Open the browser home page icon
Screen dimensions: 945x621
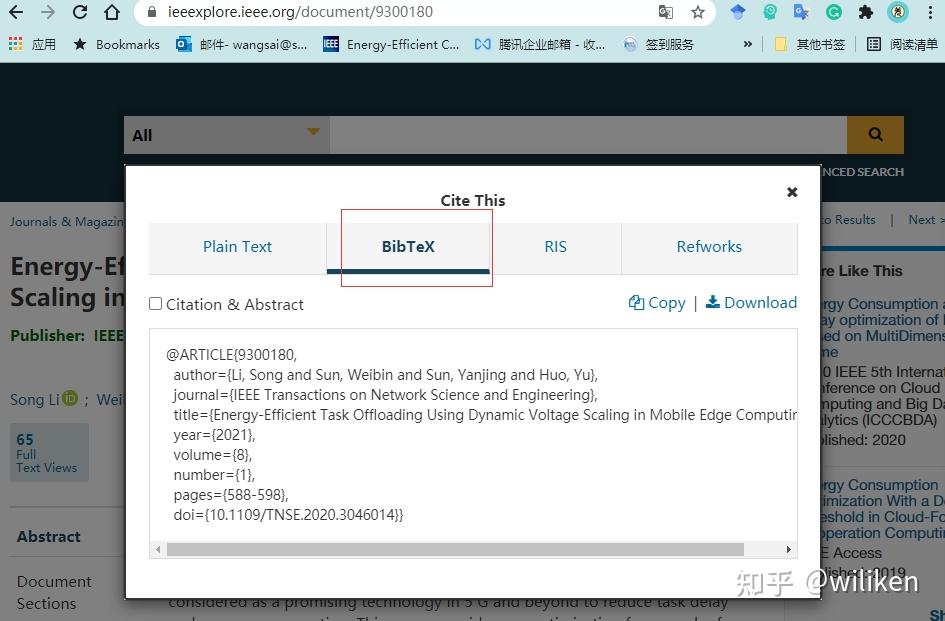click(111, 12)
